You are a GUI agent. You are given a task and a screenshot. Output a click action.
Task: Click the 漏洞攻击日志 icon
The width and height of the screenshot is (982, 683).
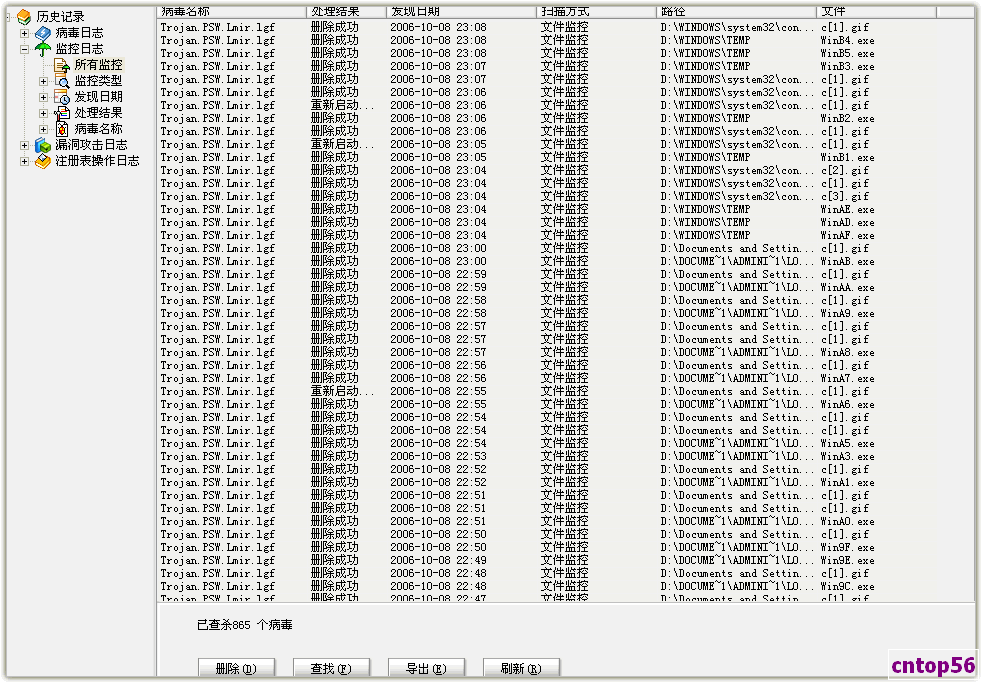click(43, 145)
